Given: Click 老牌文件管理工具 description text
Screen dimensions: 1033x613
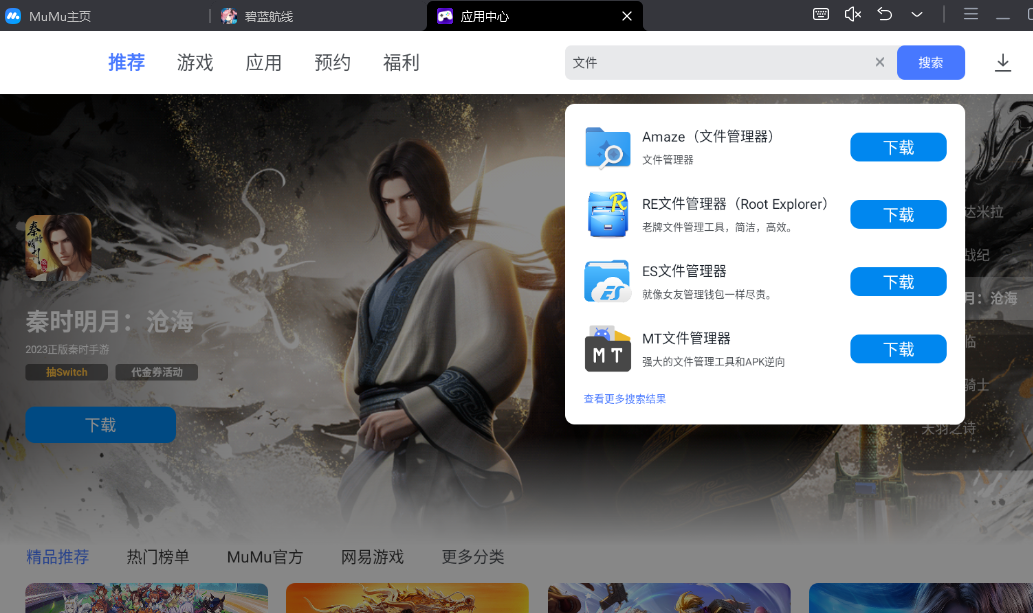Looking at the screenshot, I should [x=717, y=227].
